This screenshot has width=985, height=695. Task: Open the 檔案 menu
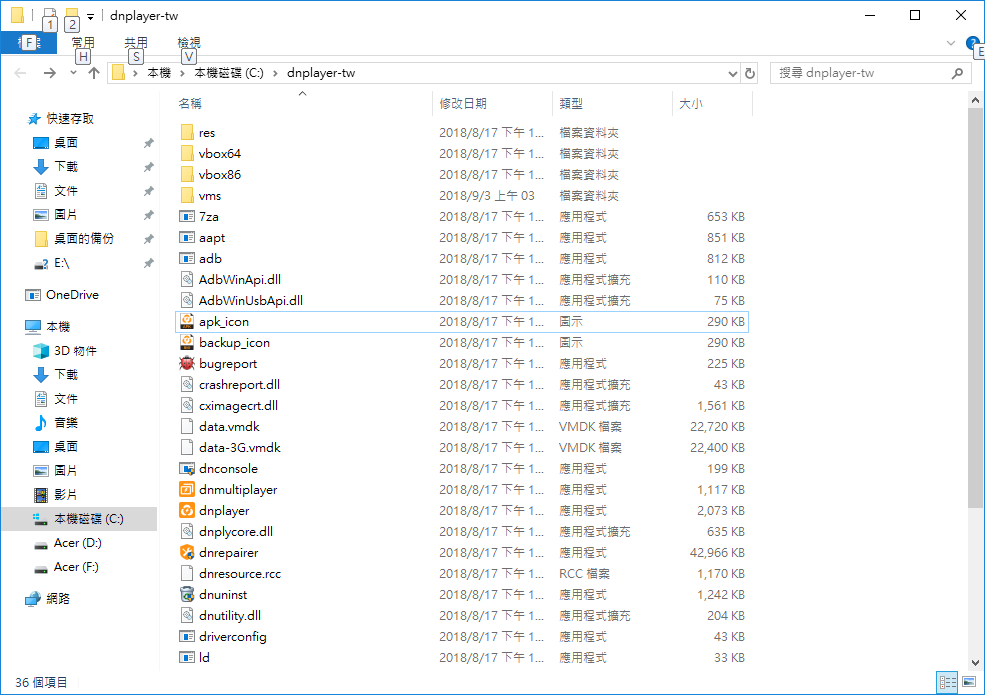(29, 43)
